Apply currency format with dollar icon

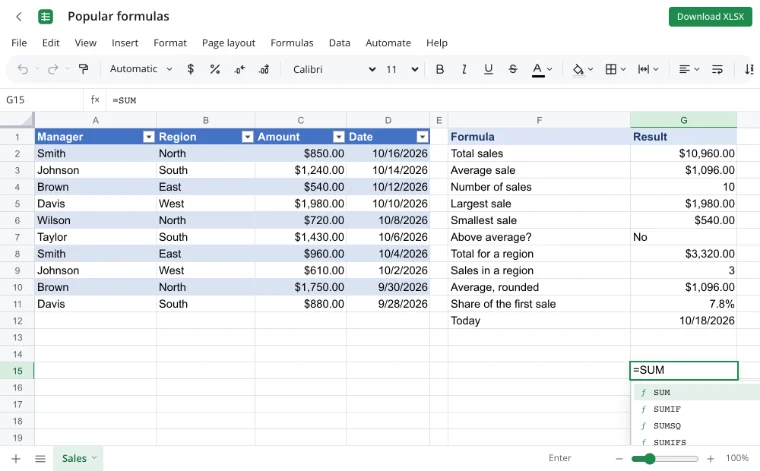[190, 69]
